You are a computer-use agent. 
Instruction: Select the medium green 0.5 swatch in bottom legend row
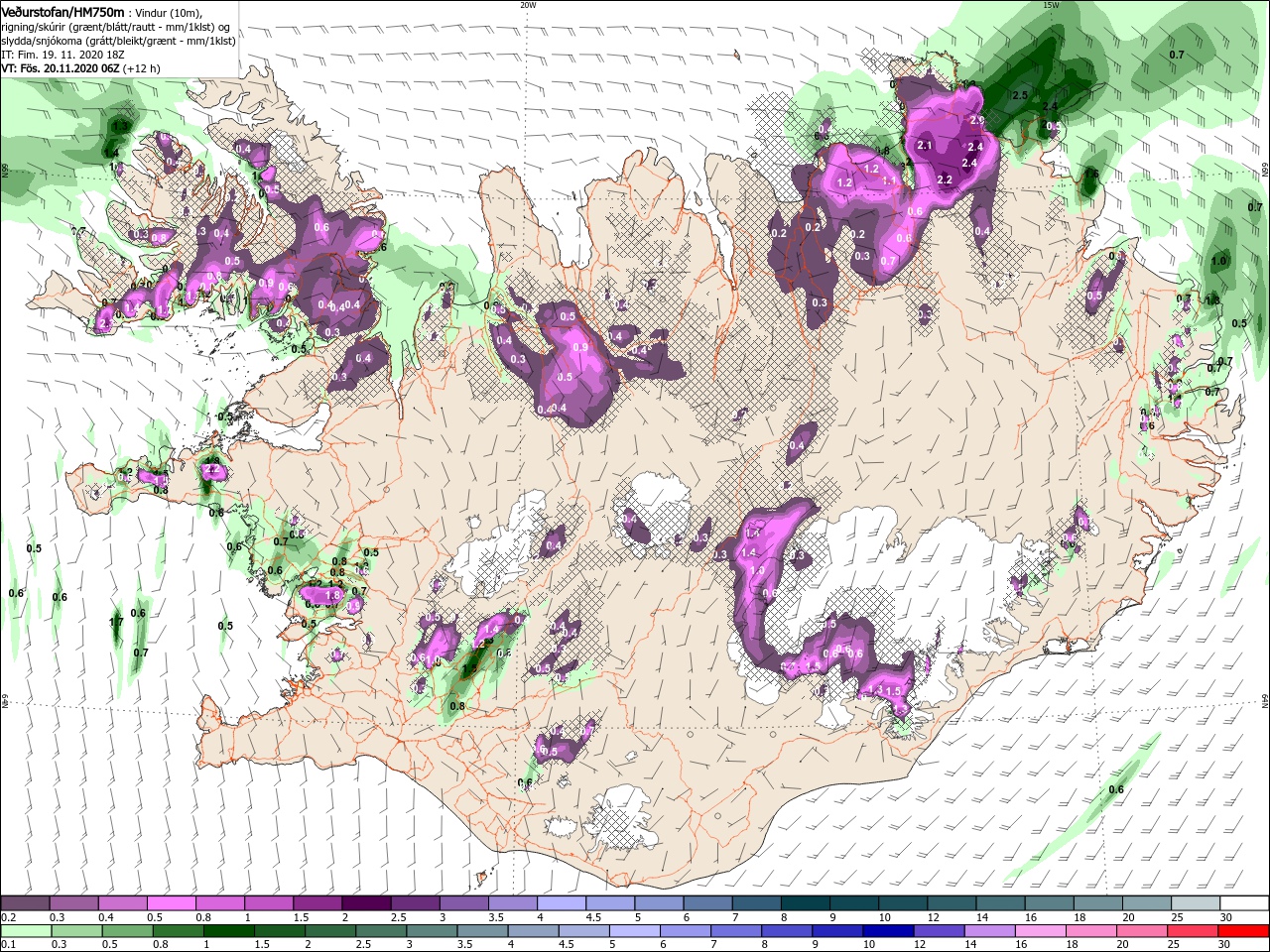tap(127, 931)
